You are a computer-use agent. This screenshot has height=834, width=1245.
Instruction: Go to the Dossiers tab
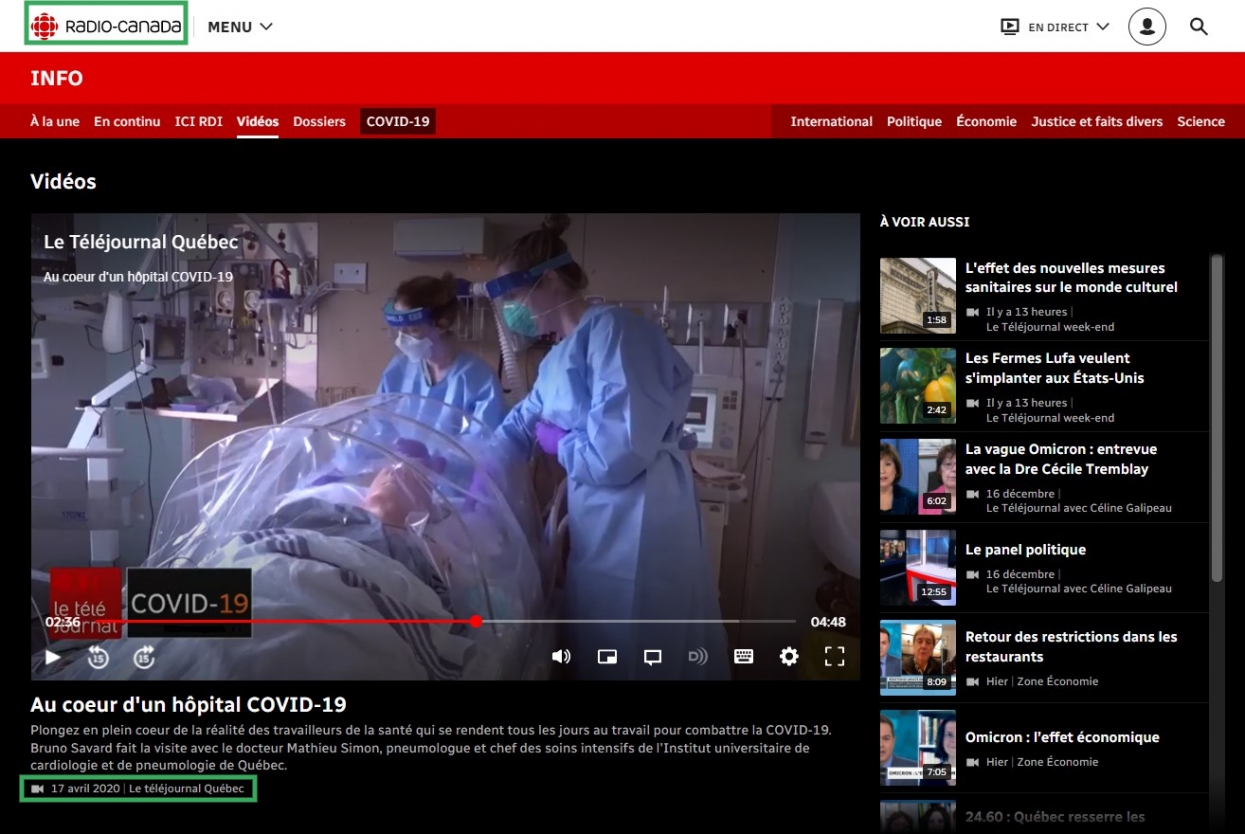[x=319, y=122]
